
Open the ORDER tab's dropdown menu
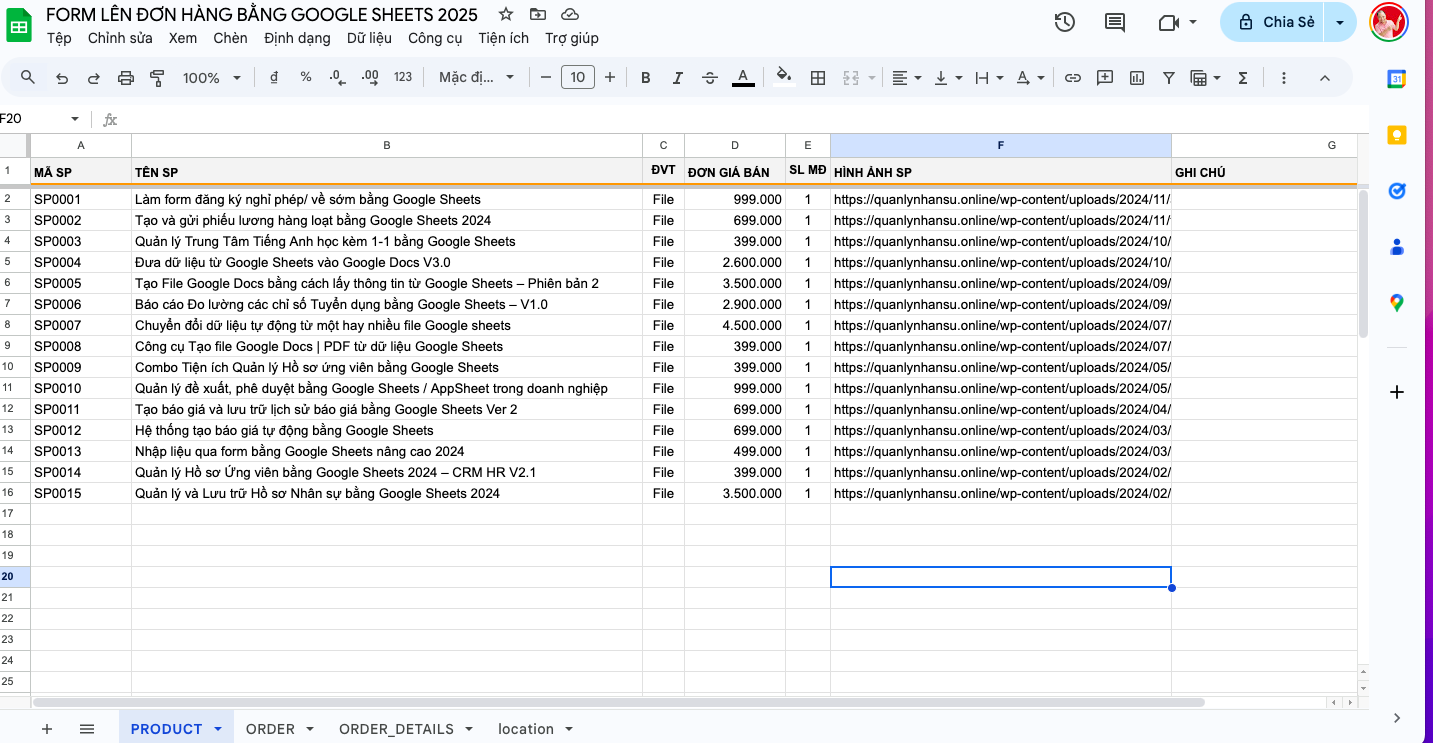309,729
